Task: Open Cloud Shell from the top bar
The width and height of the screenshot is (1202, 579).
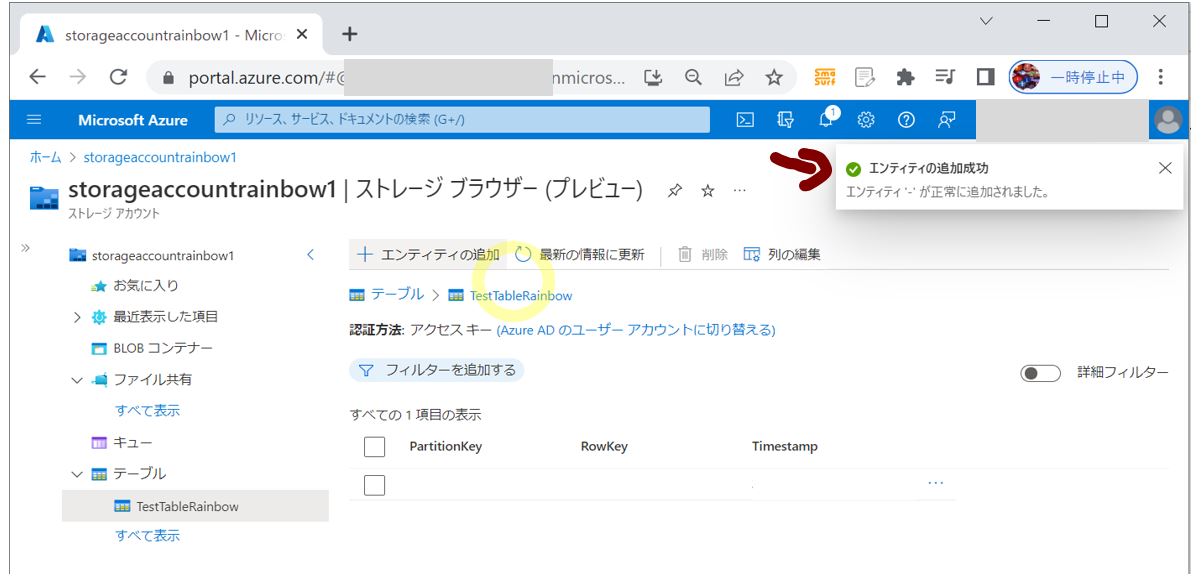Action: (745, 120)
